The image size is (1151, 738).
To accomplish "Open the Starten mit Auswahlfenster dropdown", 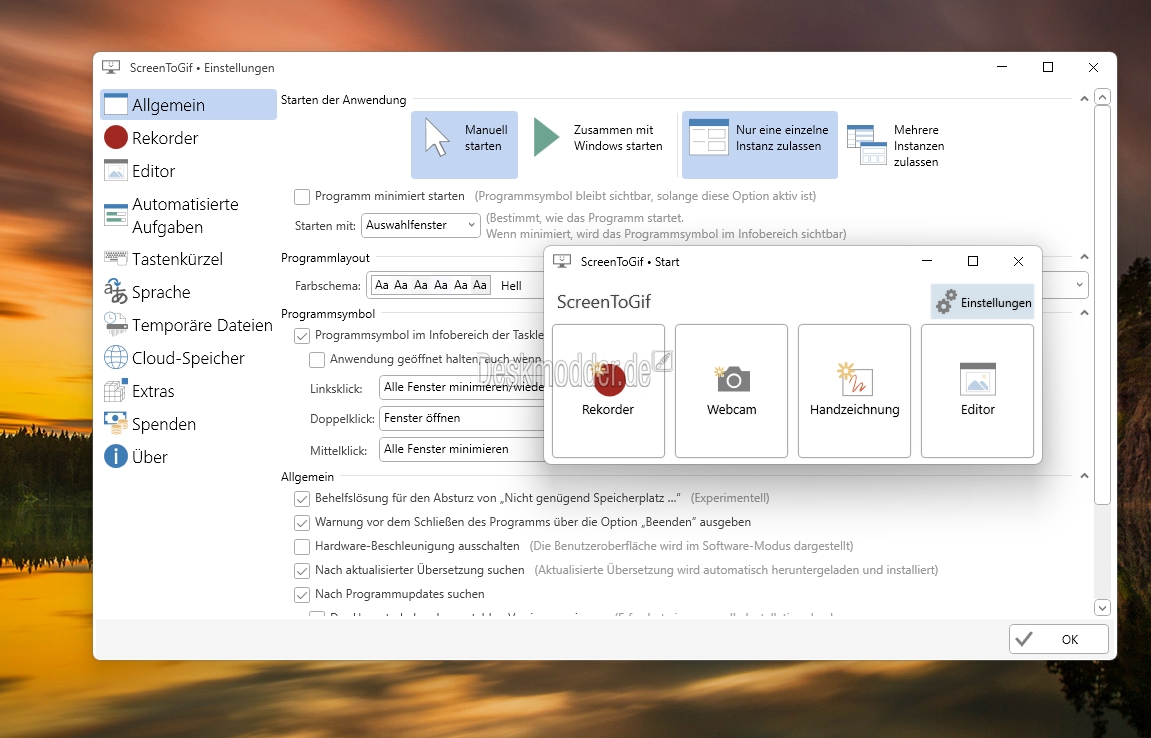I will [x=421, y=225].
